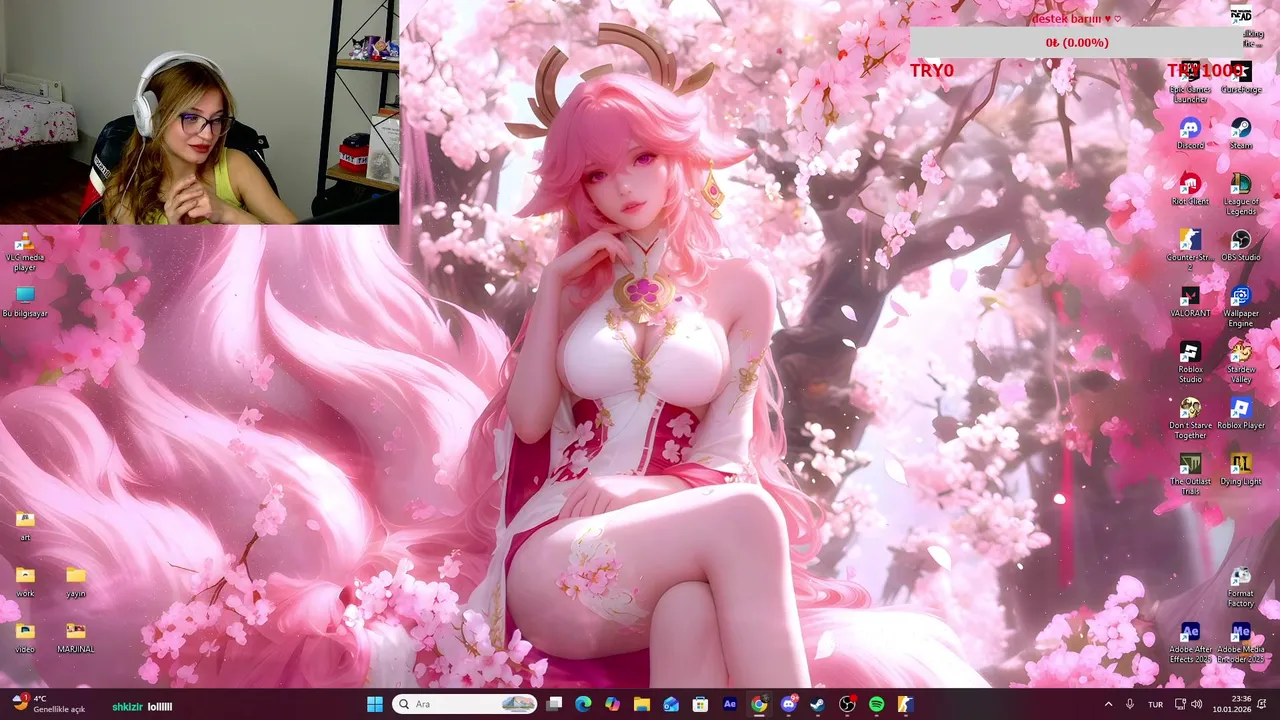Launch the Roblox Studio shortcut
The height and width of the screenshot is (720, 1280).
1190,362
